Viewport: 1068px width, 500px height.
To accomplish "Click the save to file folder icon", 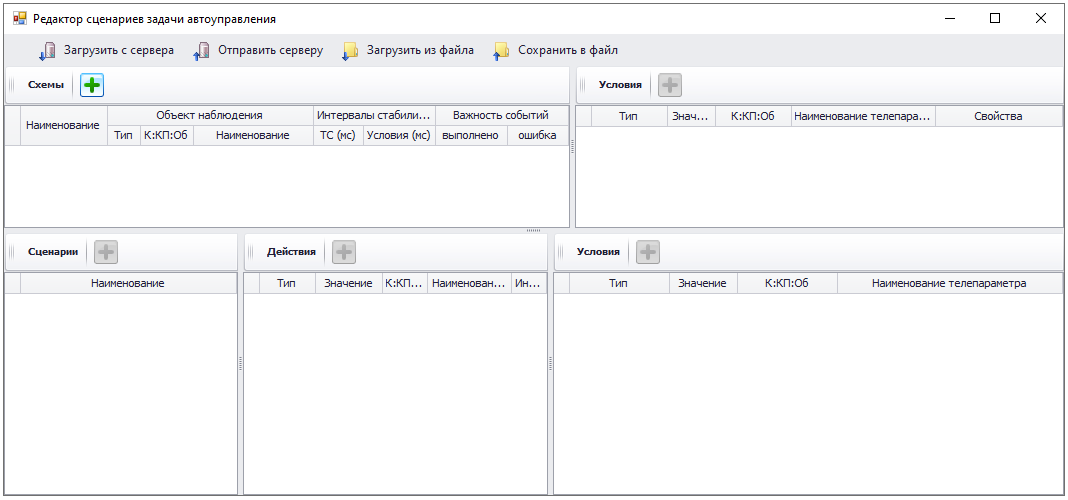I will pyautogui.click(x=501, y=51).
